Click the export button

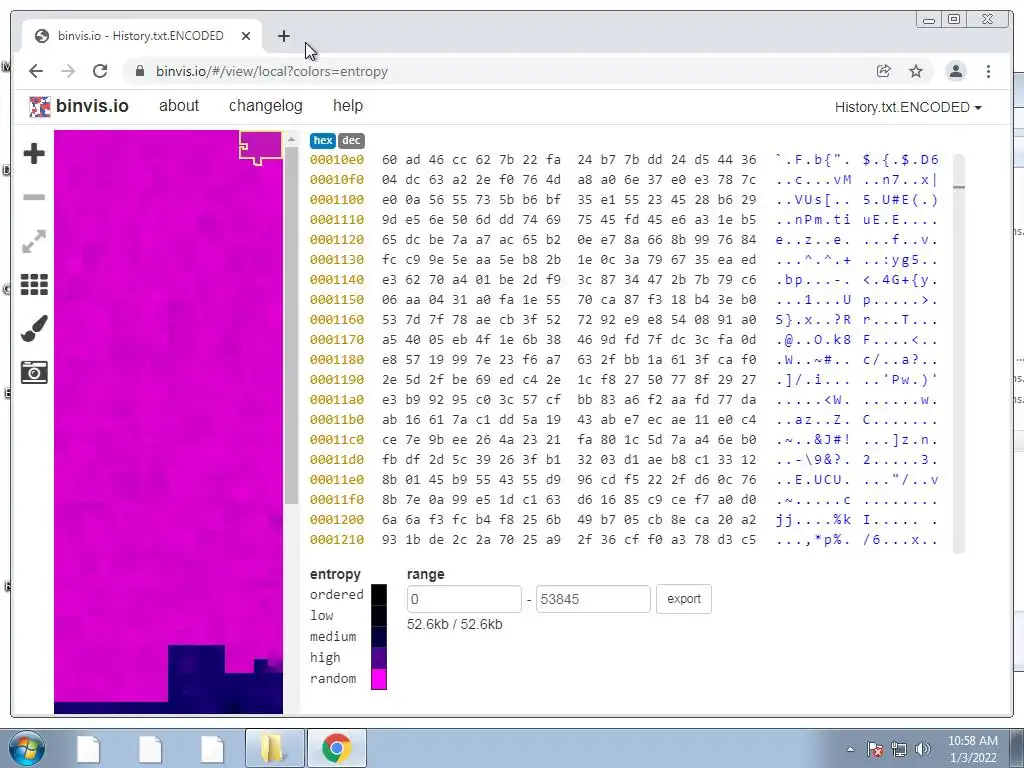click(x=684, y=599)
